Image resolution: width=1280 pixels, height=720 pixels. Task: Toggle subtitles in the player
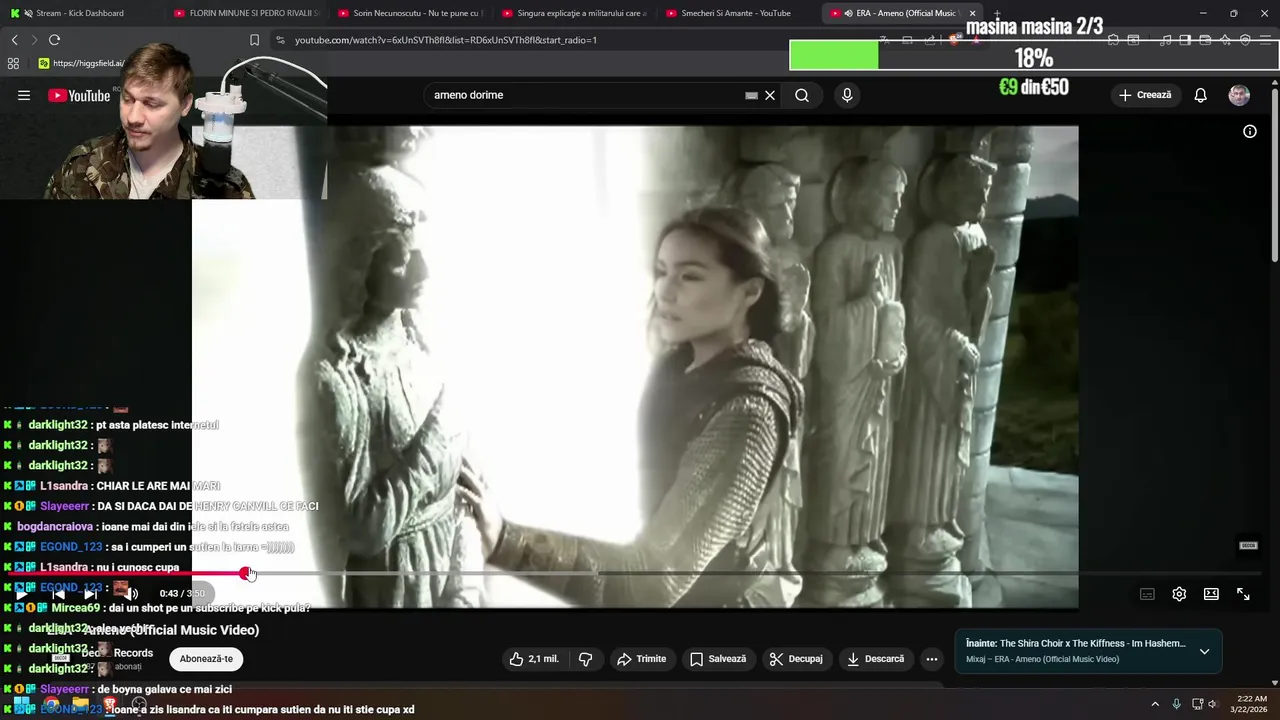1147,594
